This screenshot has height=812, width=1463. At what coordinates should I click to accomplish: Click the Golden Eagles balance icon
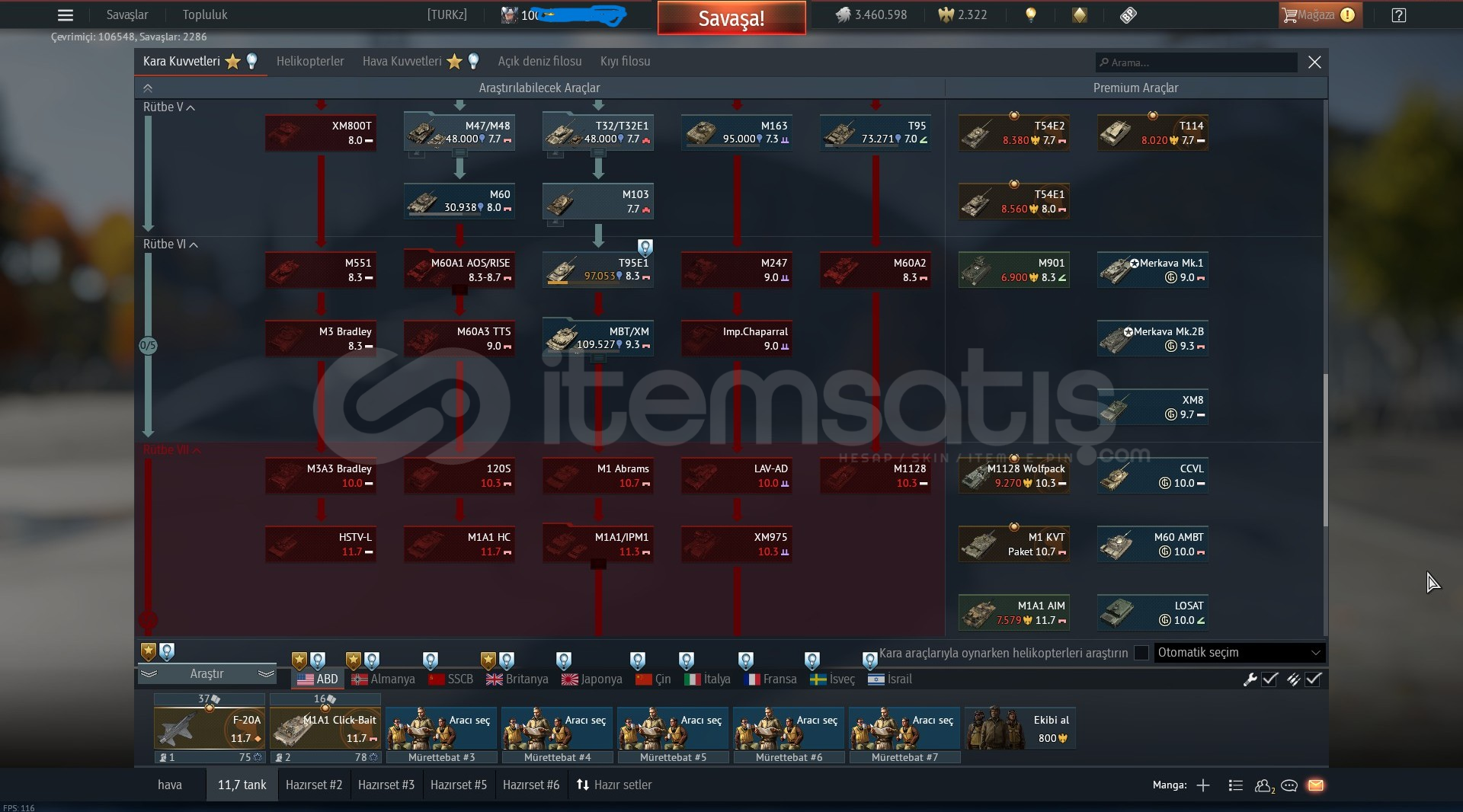tap(946, 14)
